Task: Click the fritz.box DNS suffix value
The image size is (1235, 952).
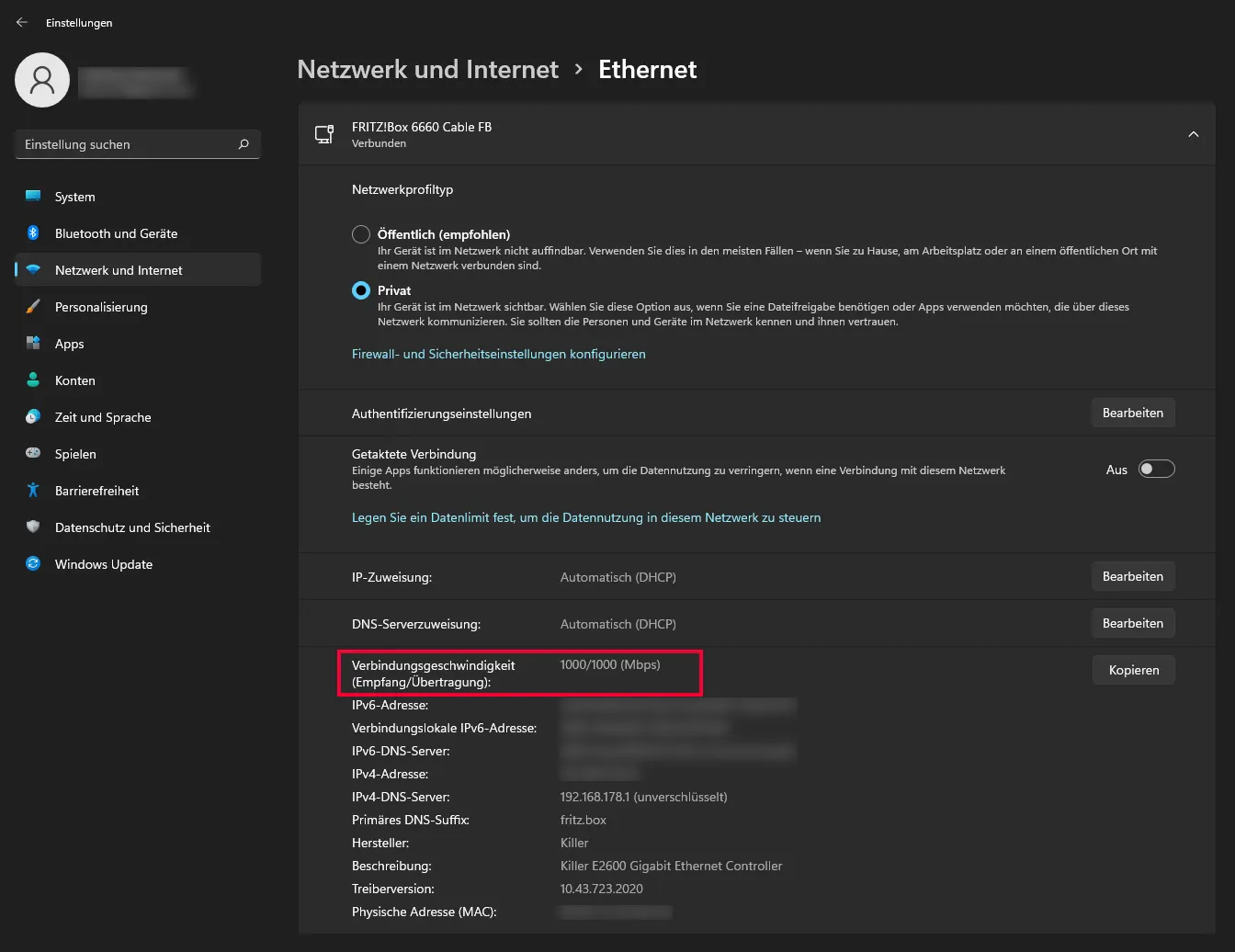Action: (584, 820)
